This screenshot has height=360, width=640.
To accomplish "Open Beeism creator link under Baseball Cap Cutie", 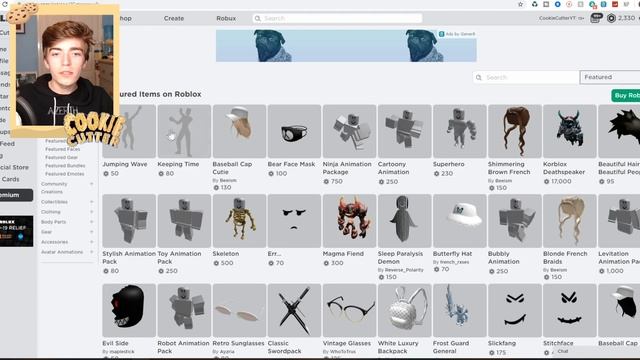I will (228, 180).
